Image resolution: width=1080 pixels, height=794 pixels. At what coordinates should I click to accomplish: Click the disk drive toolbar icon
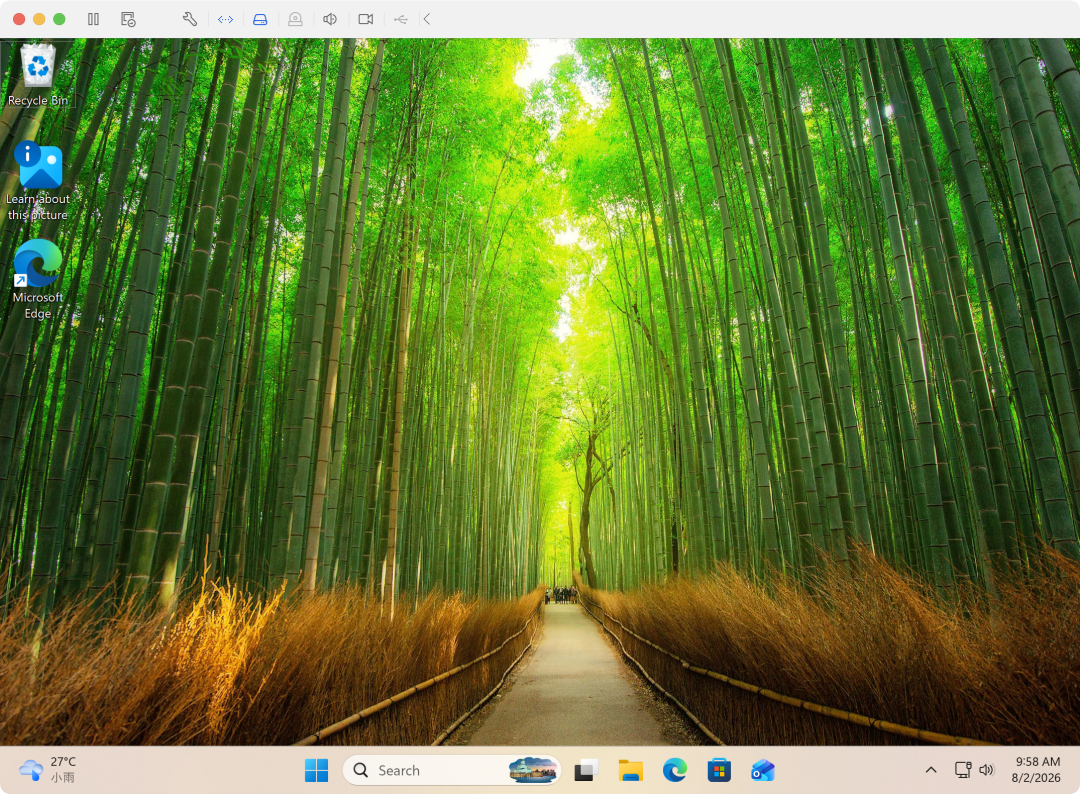(260, 19)
